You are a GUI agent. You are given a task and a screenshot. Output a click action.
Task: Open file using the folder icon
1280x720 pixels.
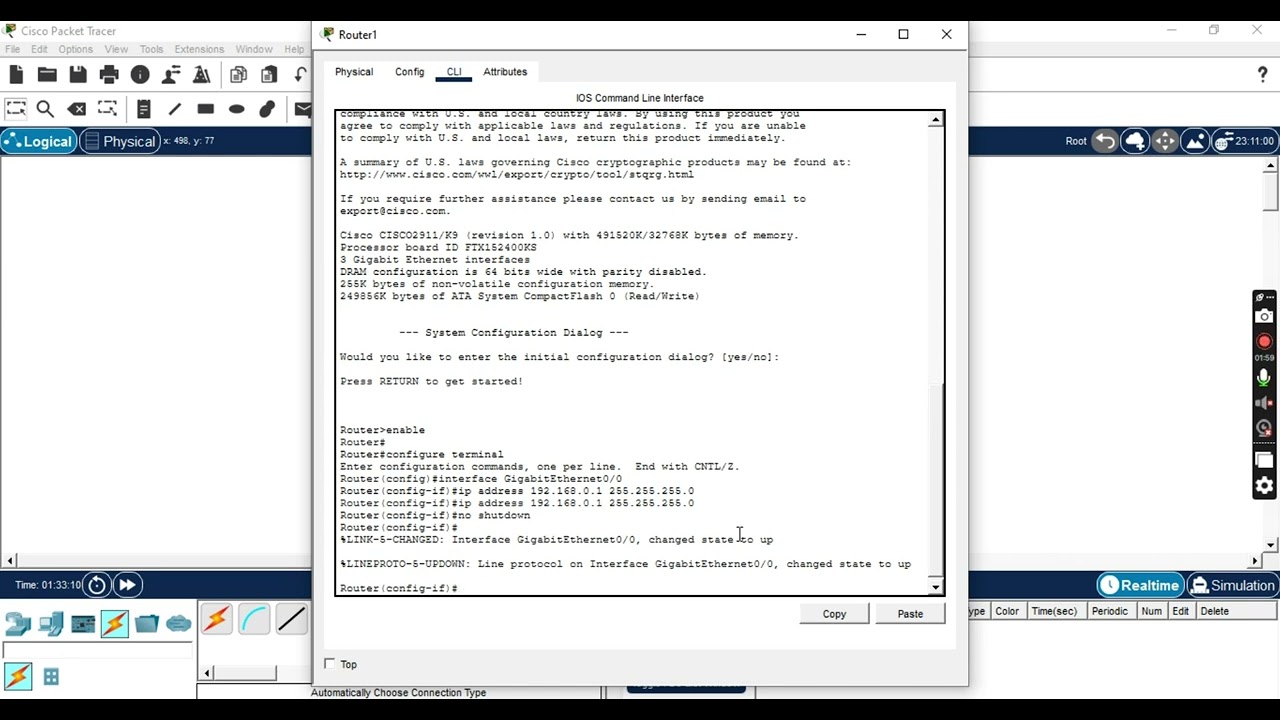[47, 75]
